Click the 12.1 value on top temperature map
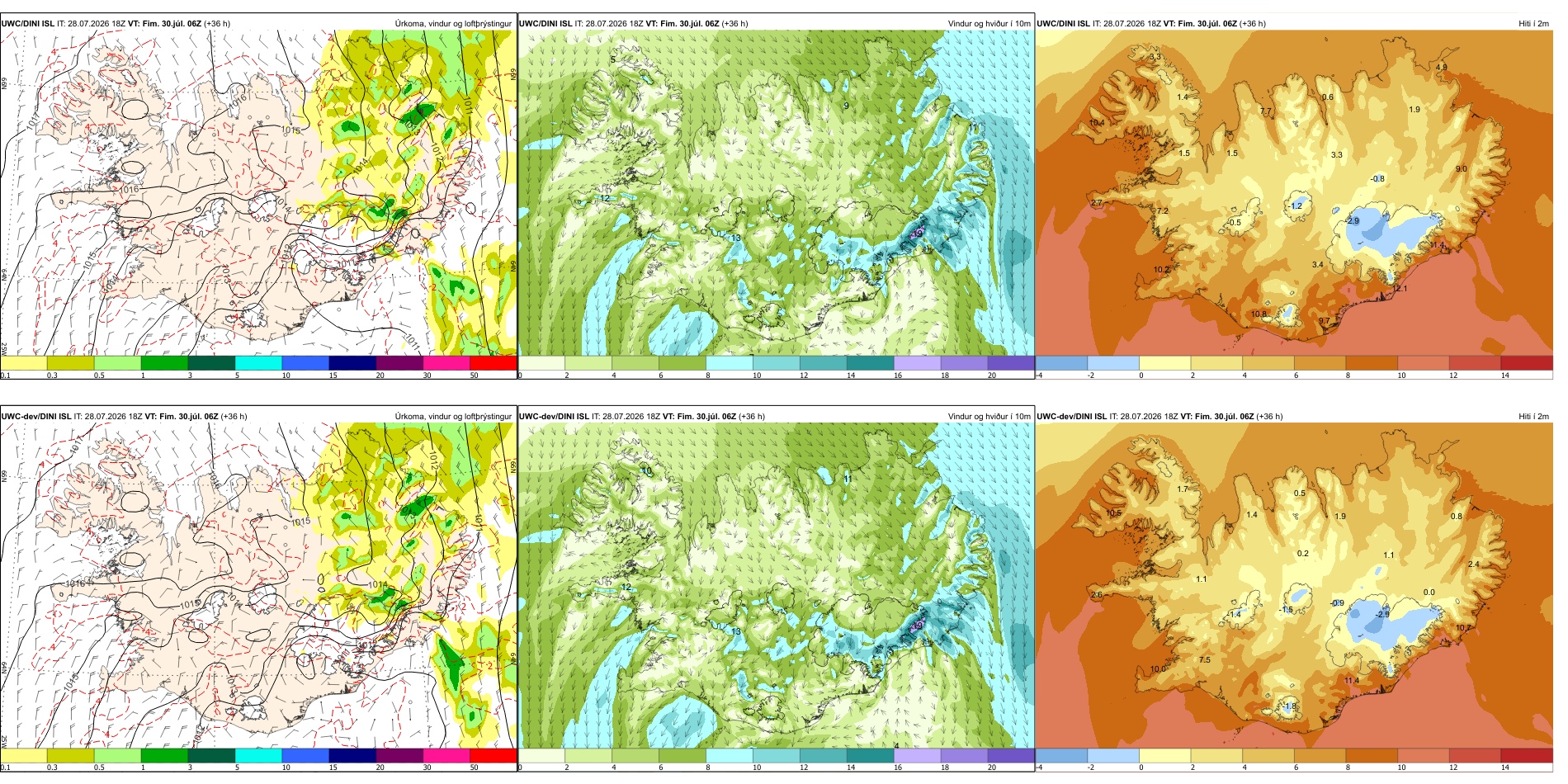The height and width of the screenshot is (784, 1568). pos(1400,289)
